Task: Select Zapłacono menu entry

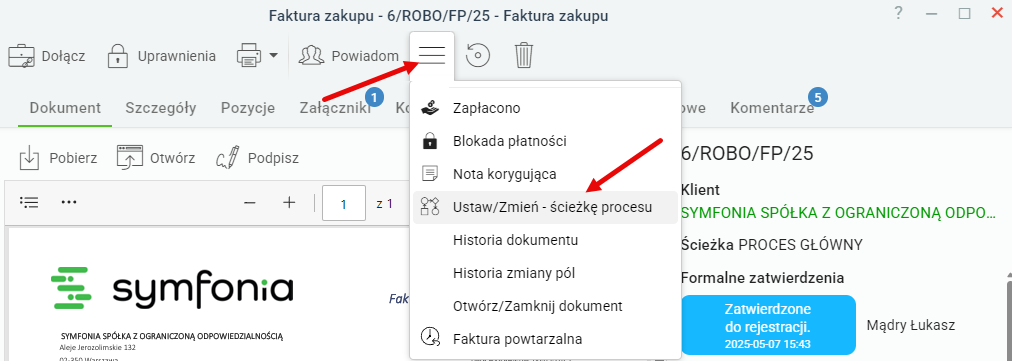Action: pyautogui.click(x=545, y=108)
